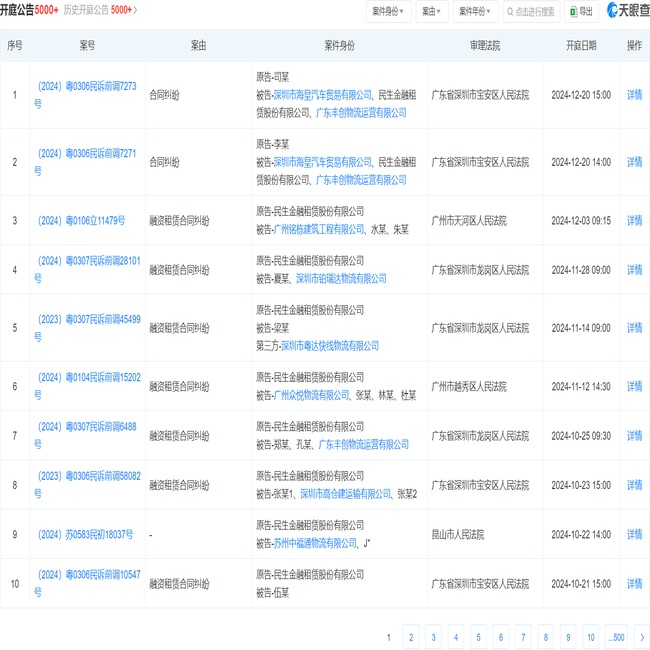Viewport: 650px width, 650px height.
Task: Click the search magnifier icon
Action: coord(510,12)
